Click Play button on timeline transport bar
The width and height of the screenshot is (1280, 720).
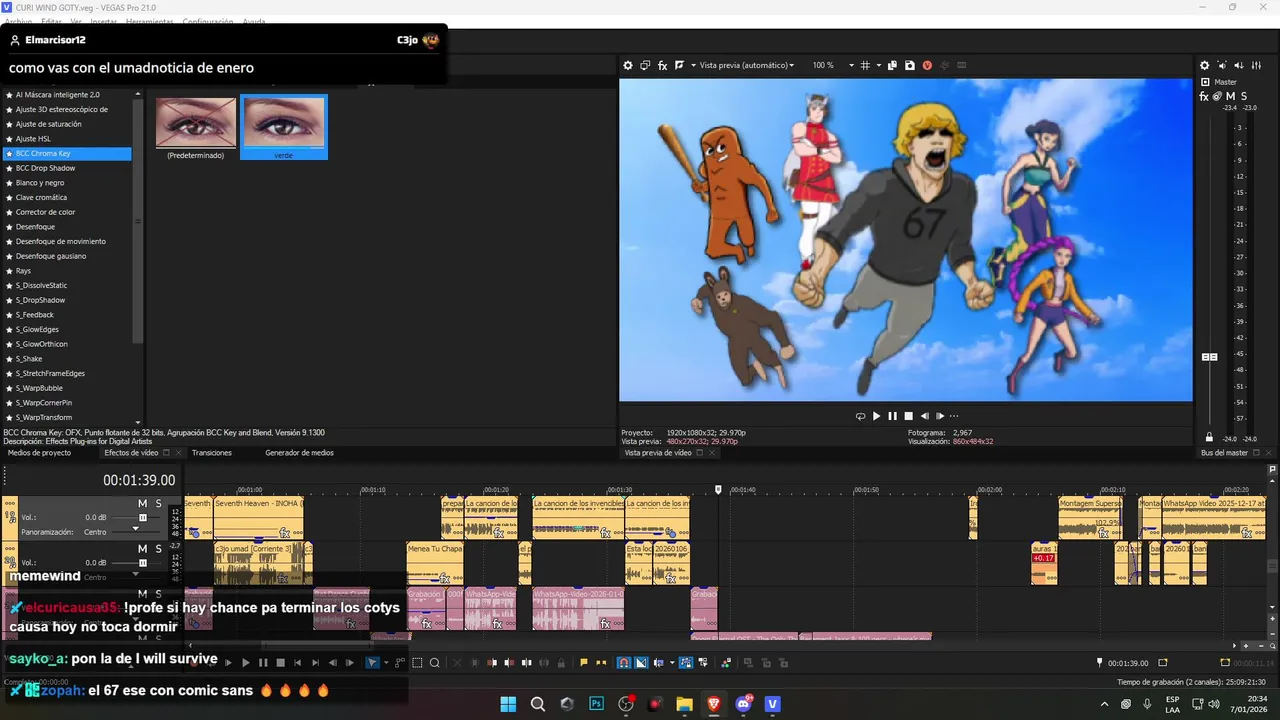246,662
